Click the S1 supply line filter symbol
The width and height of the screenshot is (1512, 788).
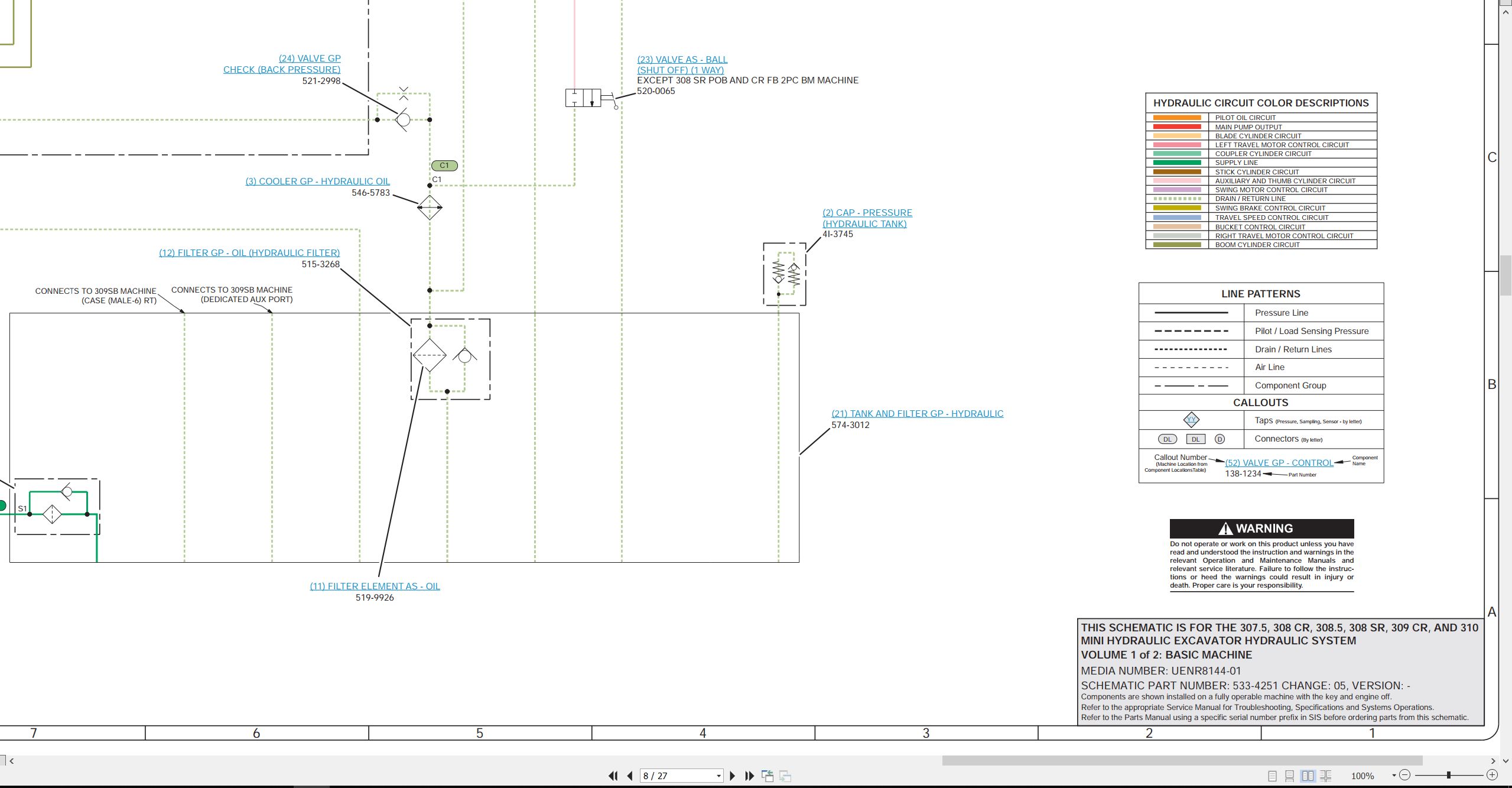(x=52, y=514)
